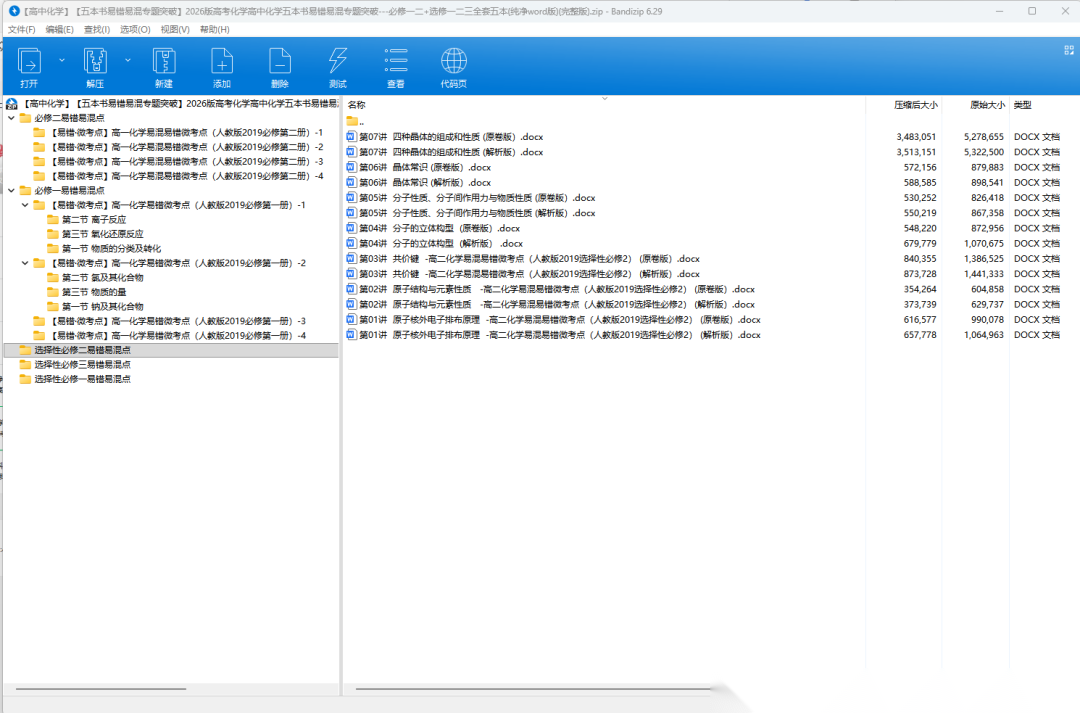Click the 解压 (Extract) toolbar icon
The image size is (1080, 713).
point(95,62)
